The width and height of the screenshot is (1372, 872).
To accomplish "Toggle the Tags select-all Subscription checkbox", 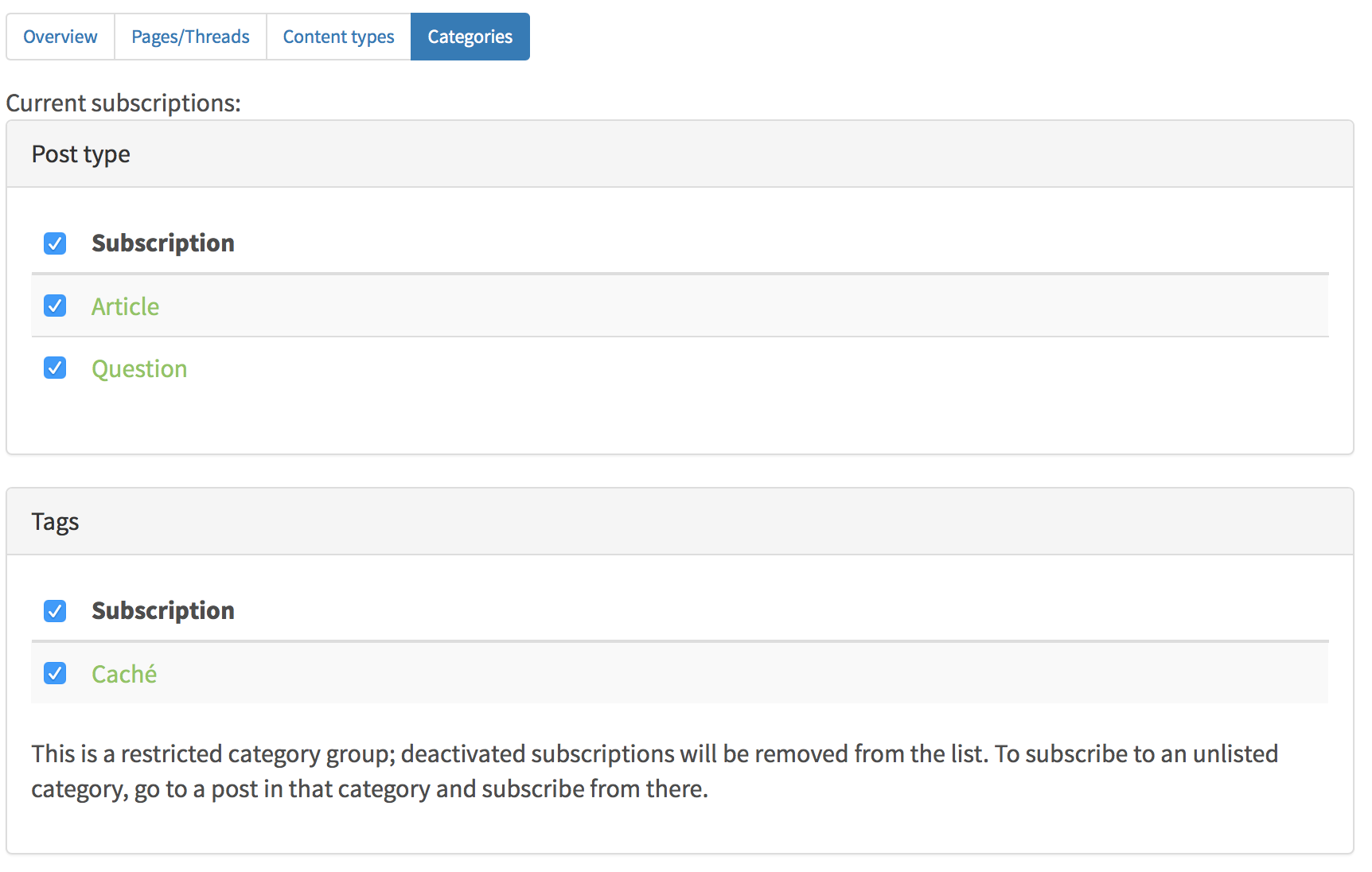I will click(55, 611).
